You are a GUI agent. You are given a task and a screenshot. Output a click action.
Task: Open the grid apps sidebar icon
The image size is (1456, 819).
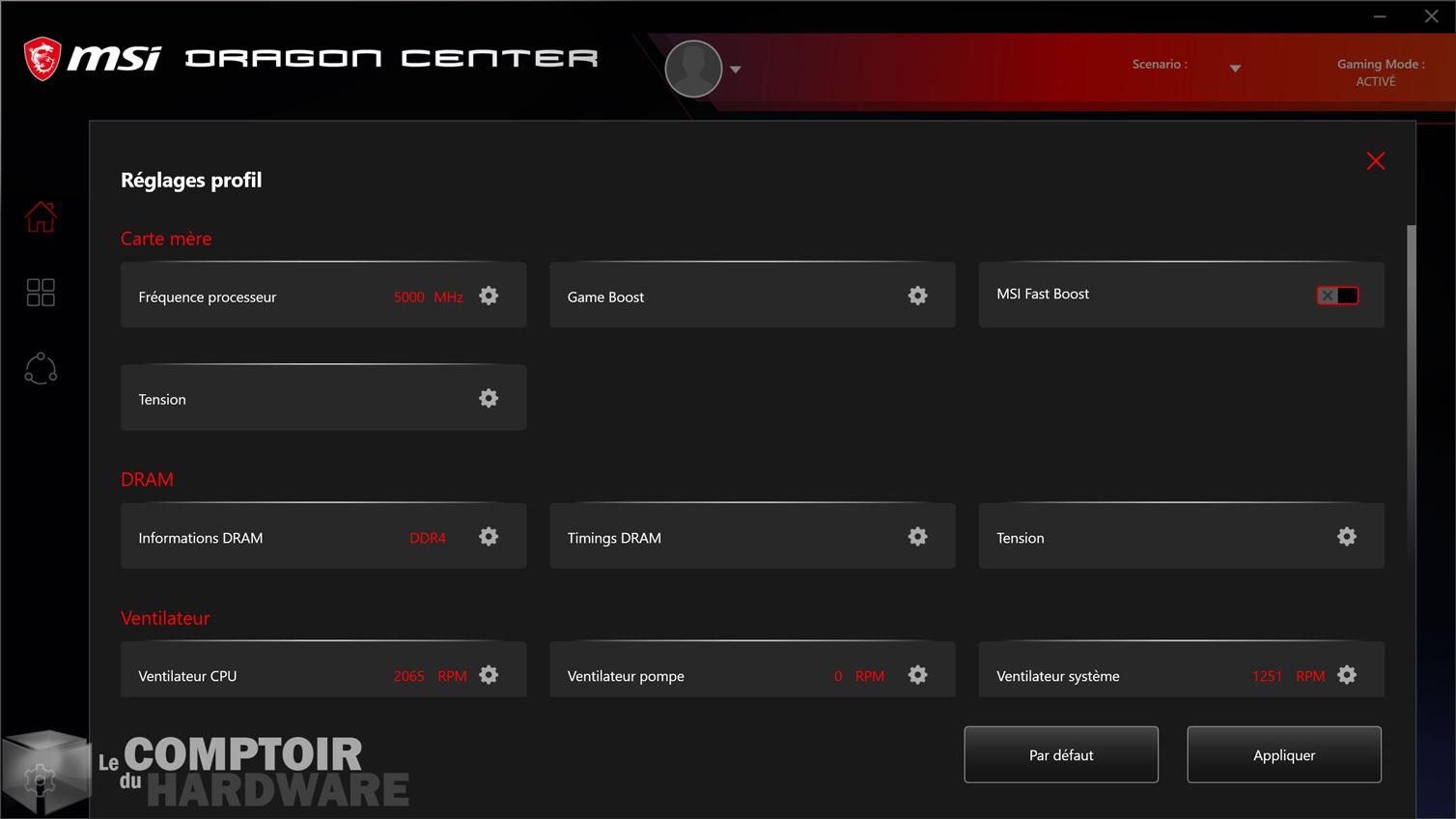[x=41, y=293]
